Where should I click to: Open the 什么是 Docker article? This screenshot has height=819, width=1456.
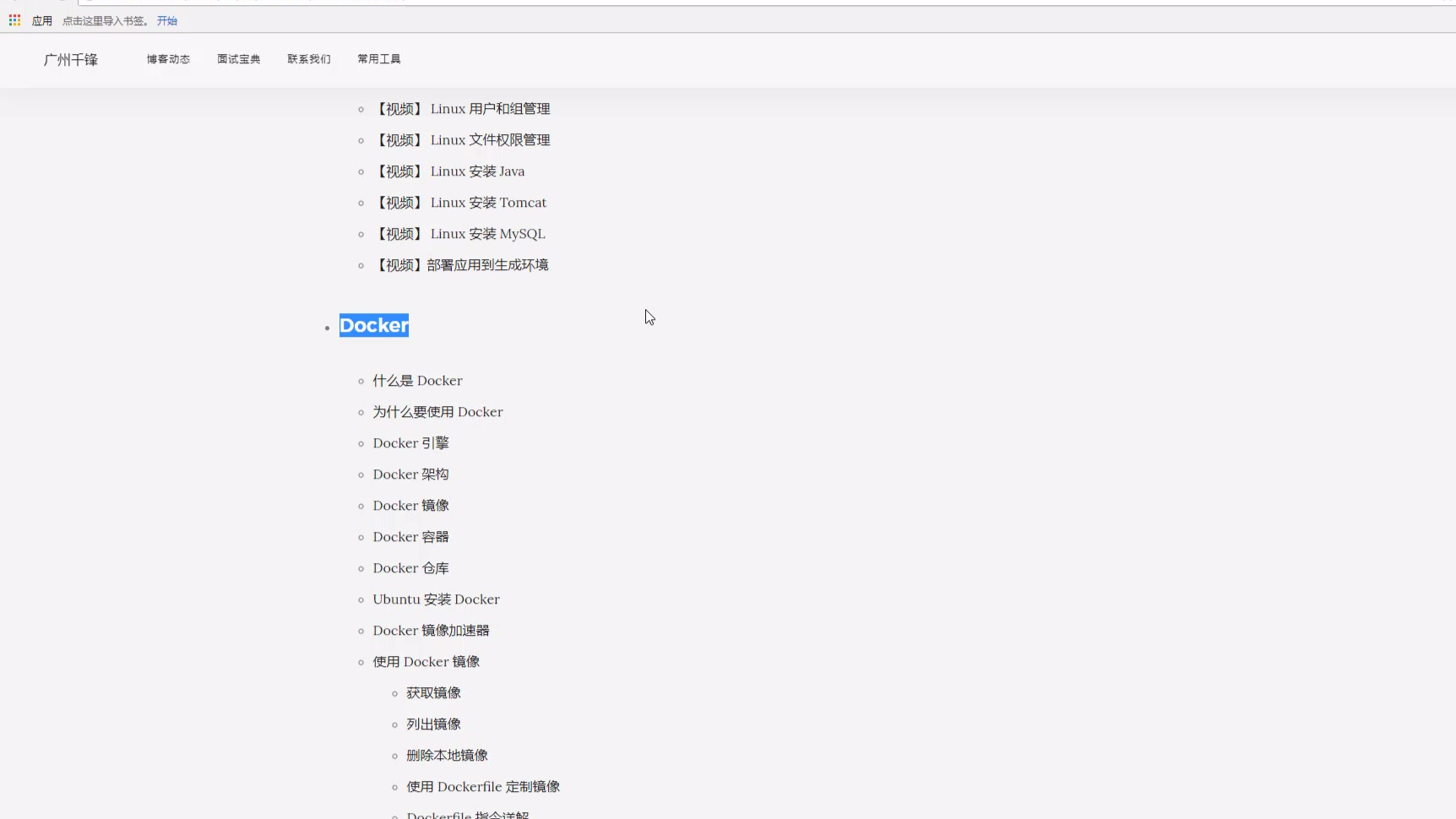pos(417,381)
